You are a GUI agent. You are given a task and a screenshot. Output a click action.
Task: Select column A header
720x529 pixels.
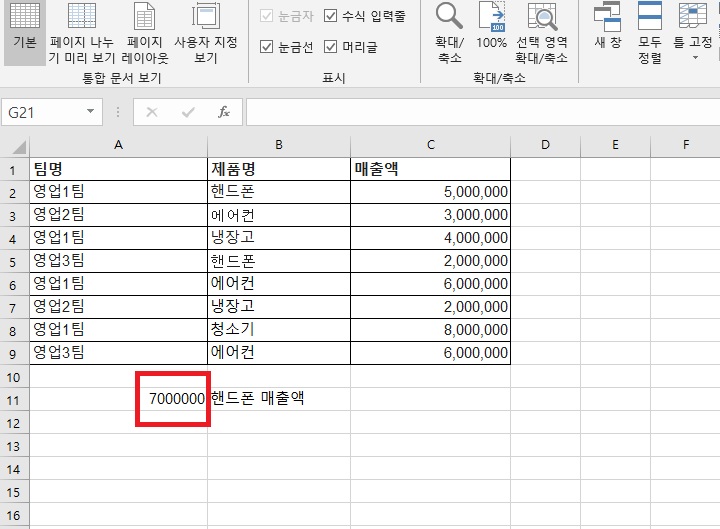click(x=118, y=145)
